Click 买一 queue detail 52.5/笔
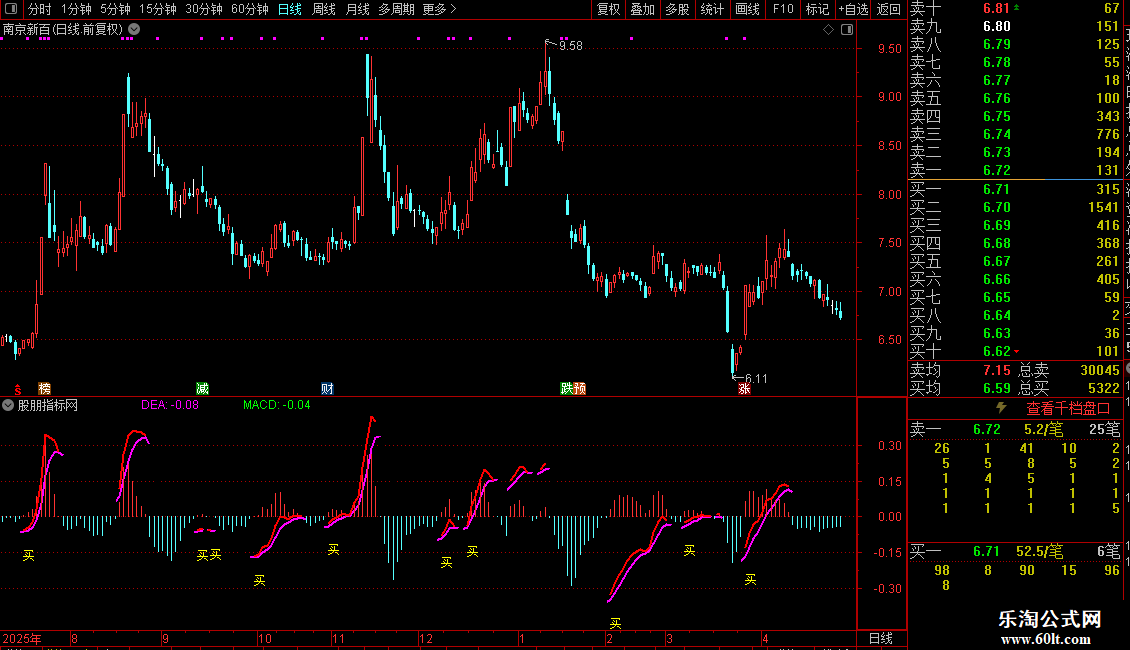This screenshot has width=1130, height=650. (1040, 552)
